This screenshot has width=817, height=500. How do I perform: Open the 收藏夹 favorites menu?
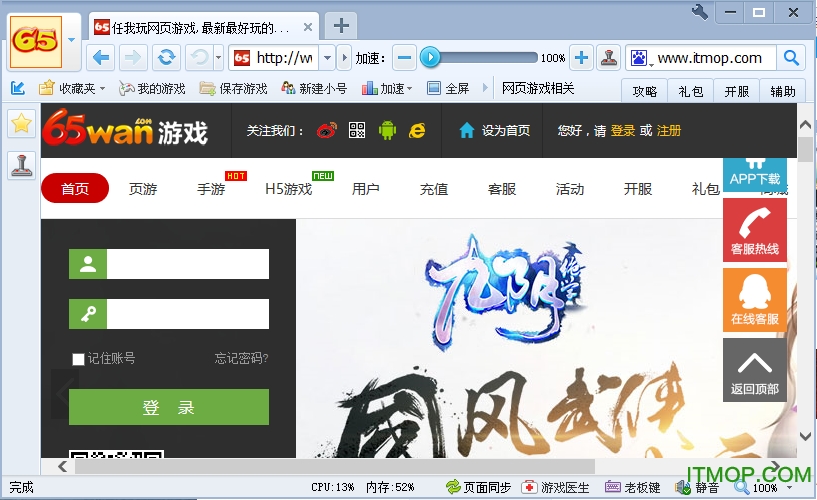[72, 89]
